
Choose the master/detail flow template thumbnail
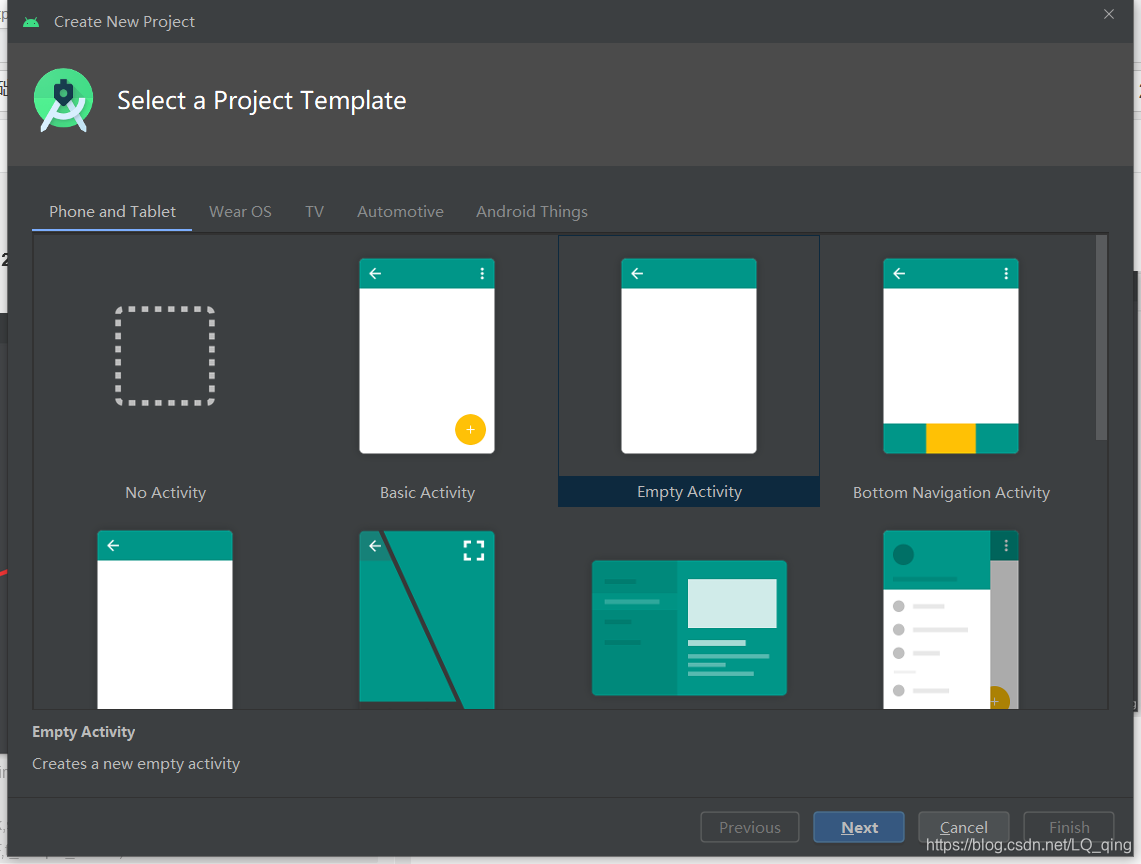tap(689, 627)
